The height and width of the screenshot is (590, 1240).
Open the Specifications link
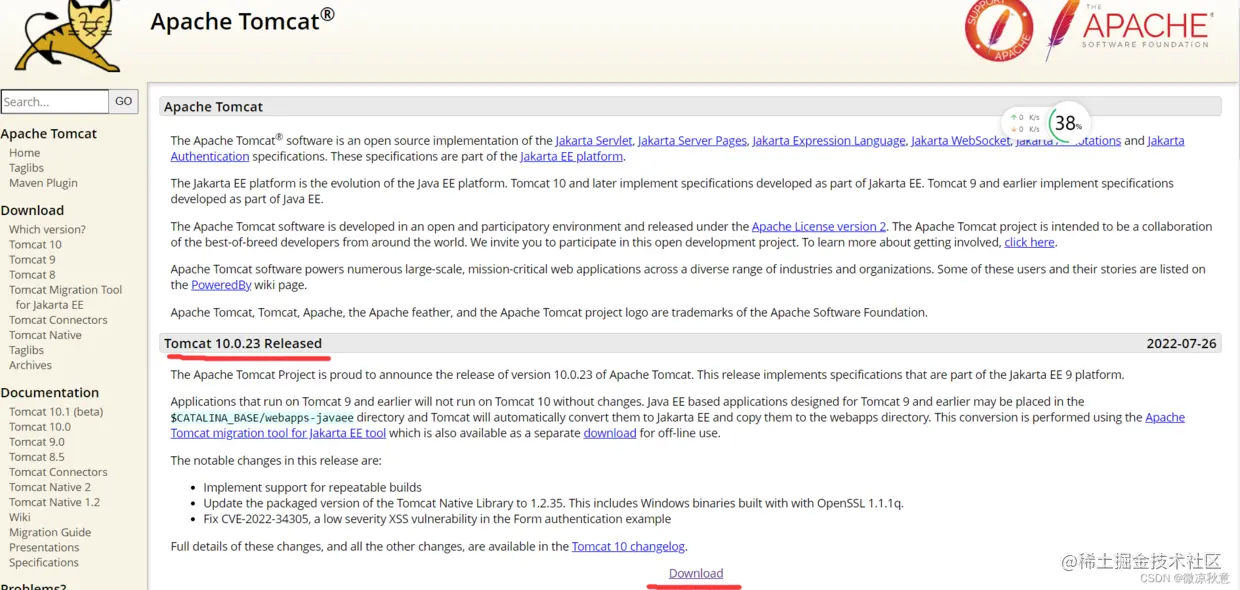(x=44, y=562)
